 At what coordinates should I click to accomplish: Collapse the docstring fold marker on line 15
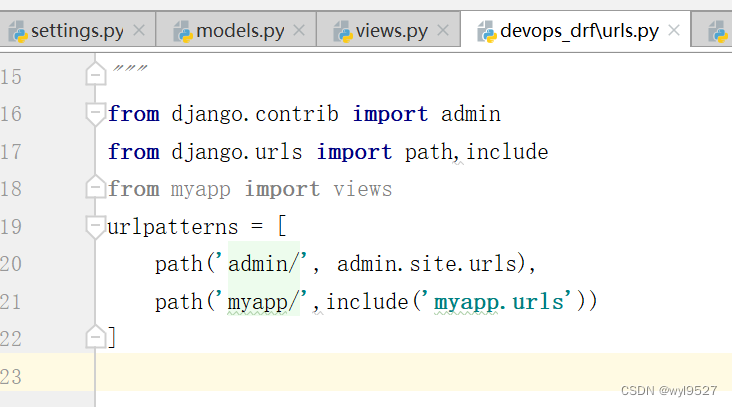[x=96, y=74]
